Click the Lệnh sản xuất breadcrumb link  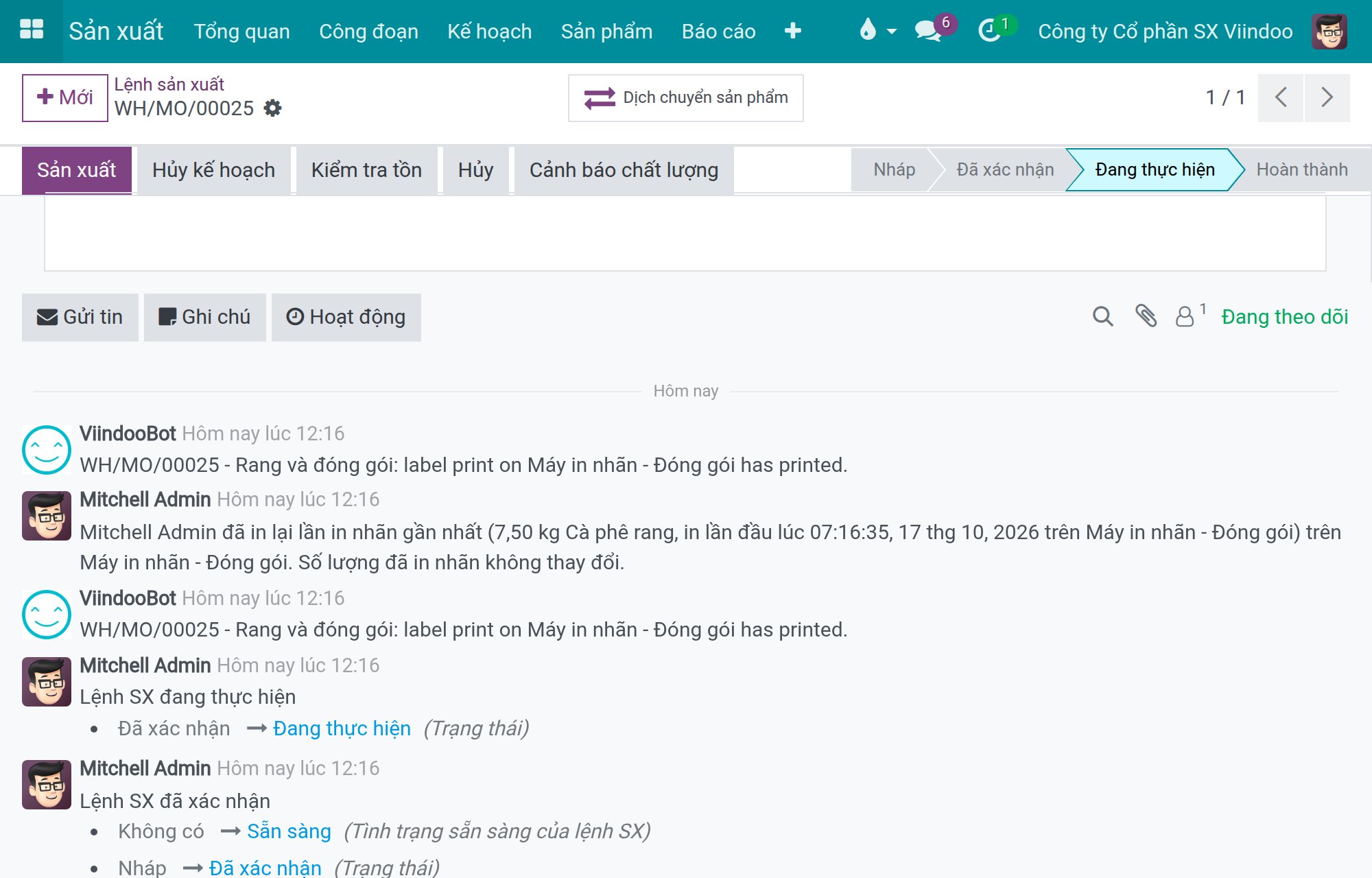point(169,84)
